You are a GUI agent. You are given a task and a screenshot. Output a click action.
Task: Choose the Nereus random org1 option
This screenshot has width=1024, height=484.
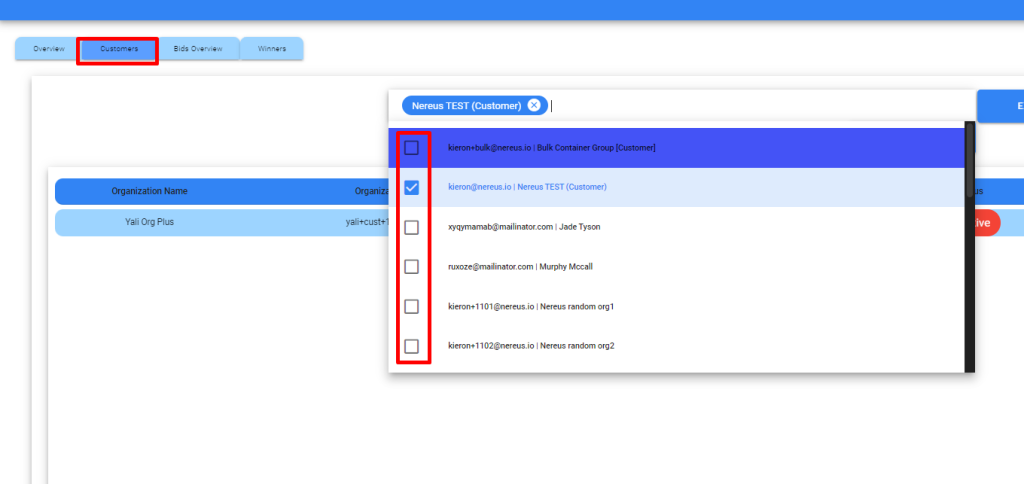pyautogui.click(x=411, y=307)
